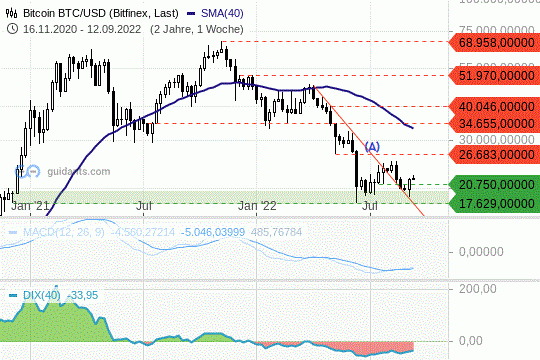The width and height of the screenshot is (540, 360).
Task: Click the 30.000,00000 axis value
Action: (497, 140)
